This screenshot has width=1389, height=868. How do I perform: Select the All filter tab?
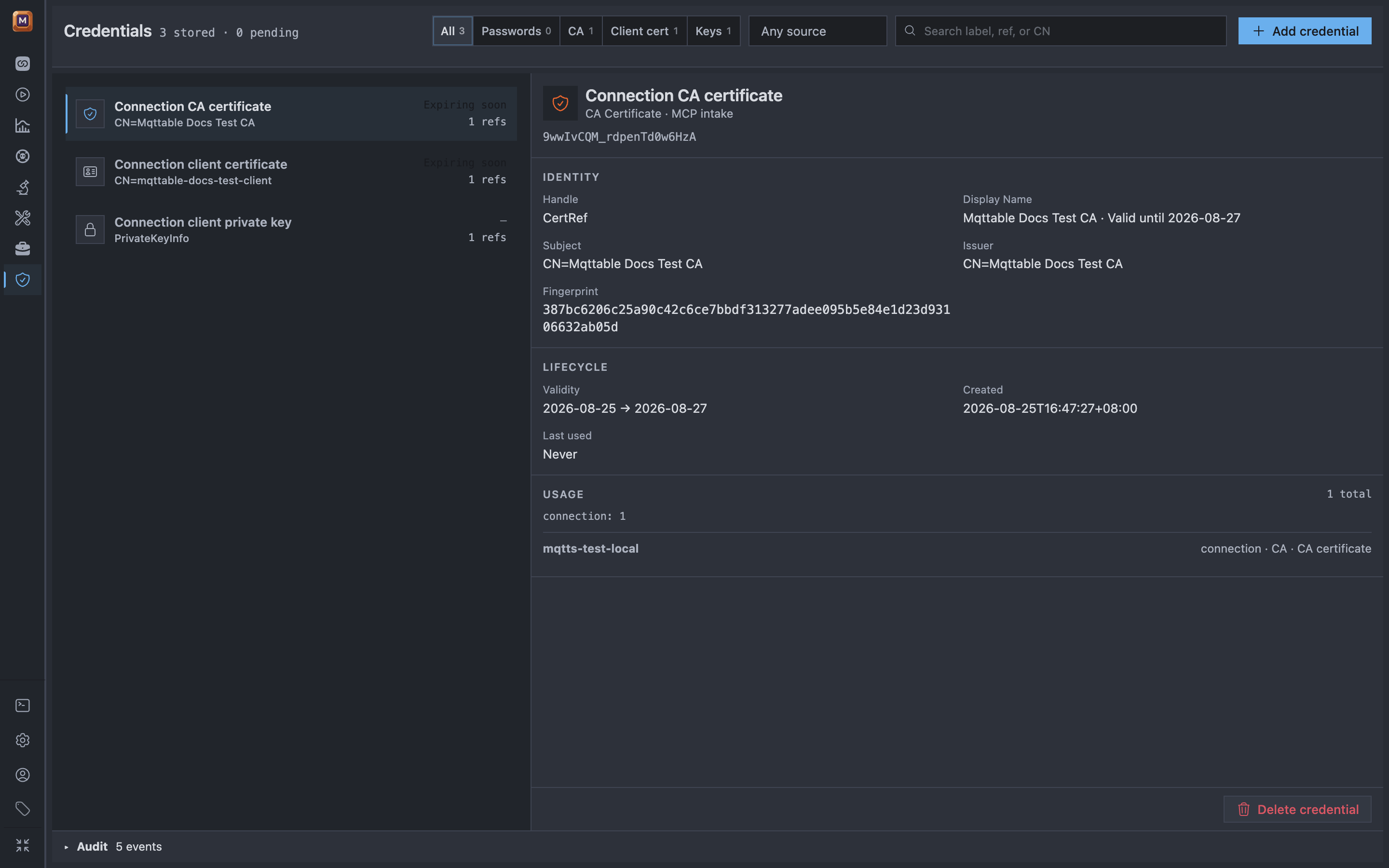(x=452, y=31)
